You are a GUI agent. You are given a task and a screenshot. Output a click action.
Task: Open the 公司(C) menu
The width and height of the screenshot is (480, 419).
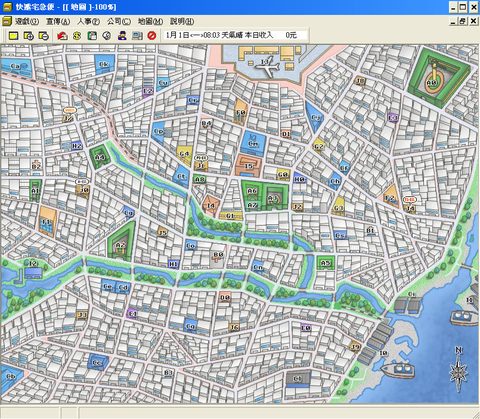[x=119, y=21]
